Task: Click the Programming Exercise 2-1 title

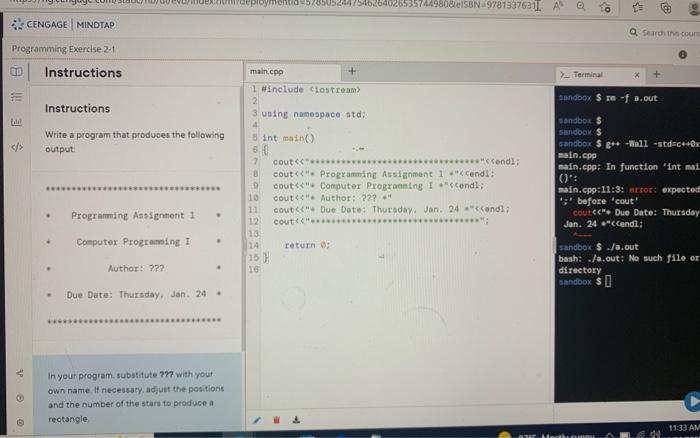Action: [63, 49]
